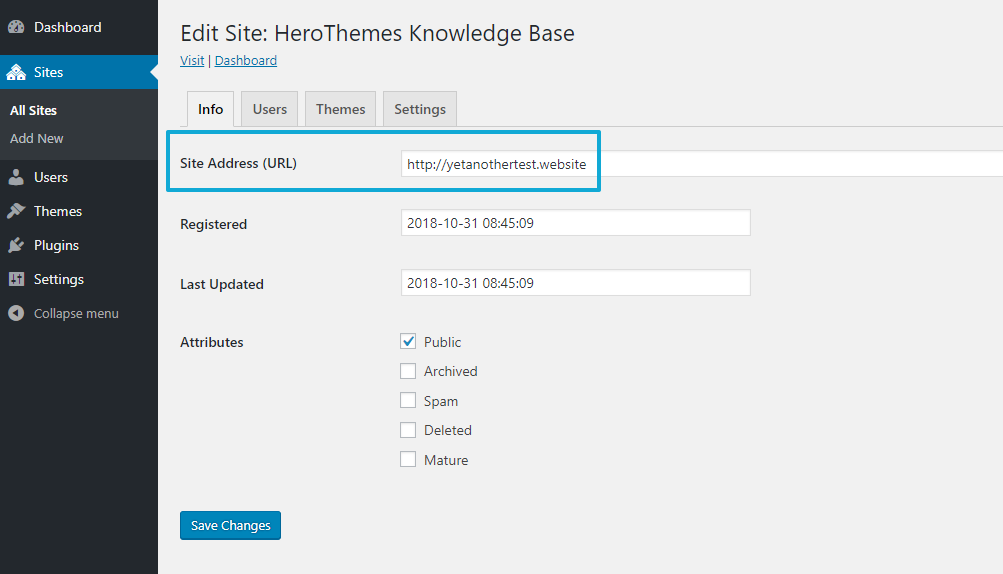
Task: Click the Settings sliders icon in sidebar
Action: click(16, 279)
